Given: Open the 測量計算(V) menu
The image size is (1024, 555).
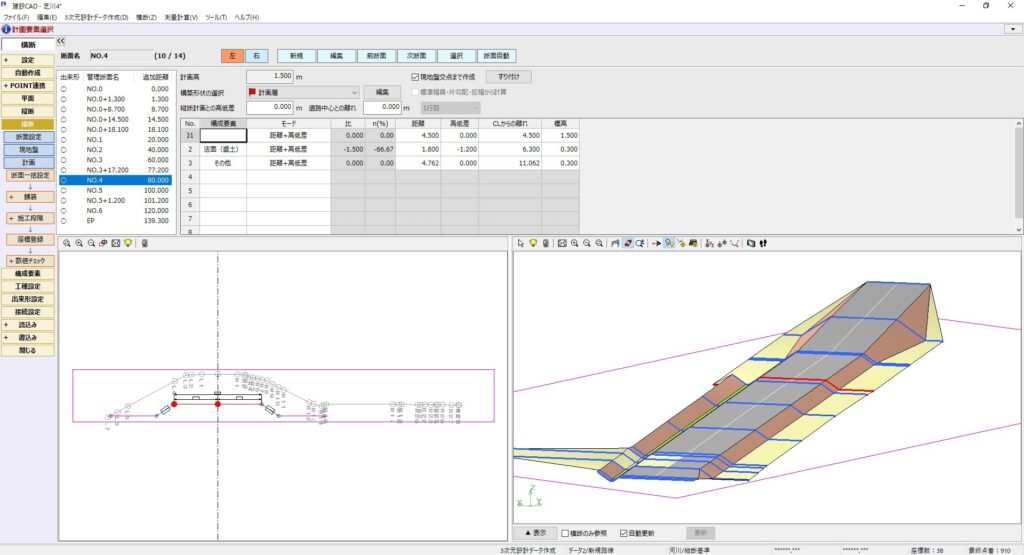Looking at the screenshot, I should pos(180,18).
